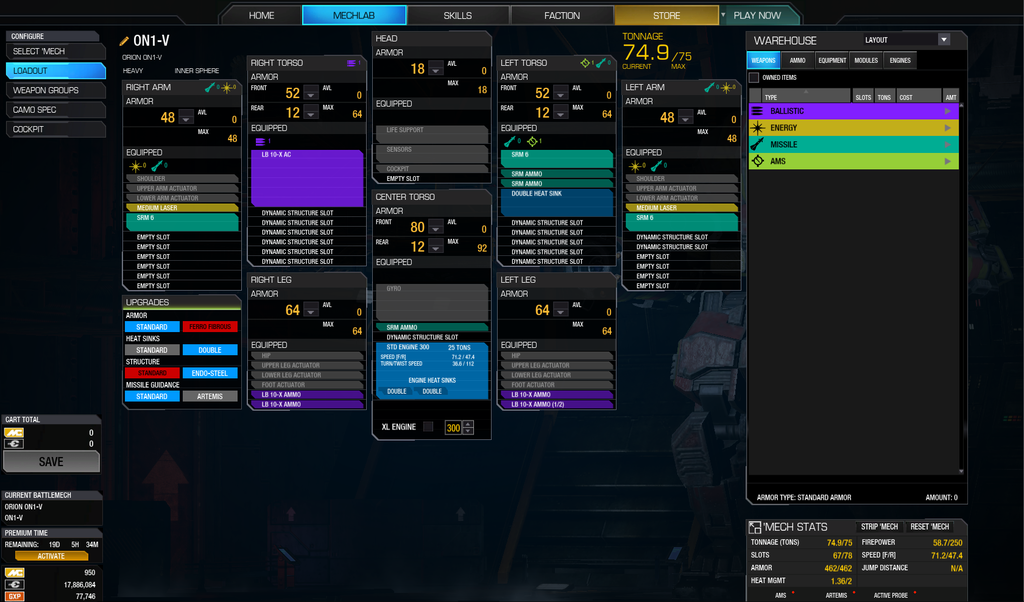Click the engine rating stepper next to 300
Viewport: 1024px width, 602px height.
468,427
